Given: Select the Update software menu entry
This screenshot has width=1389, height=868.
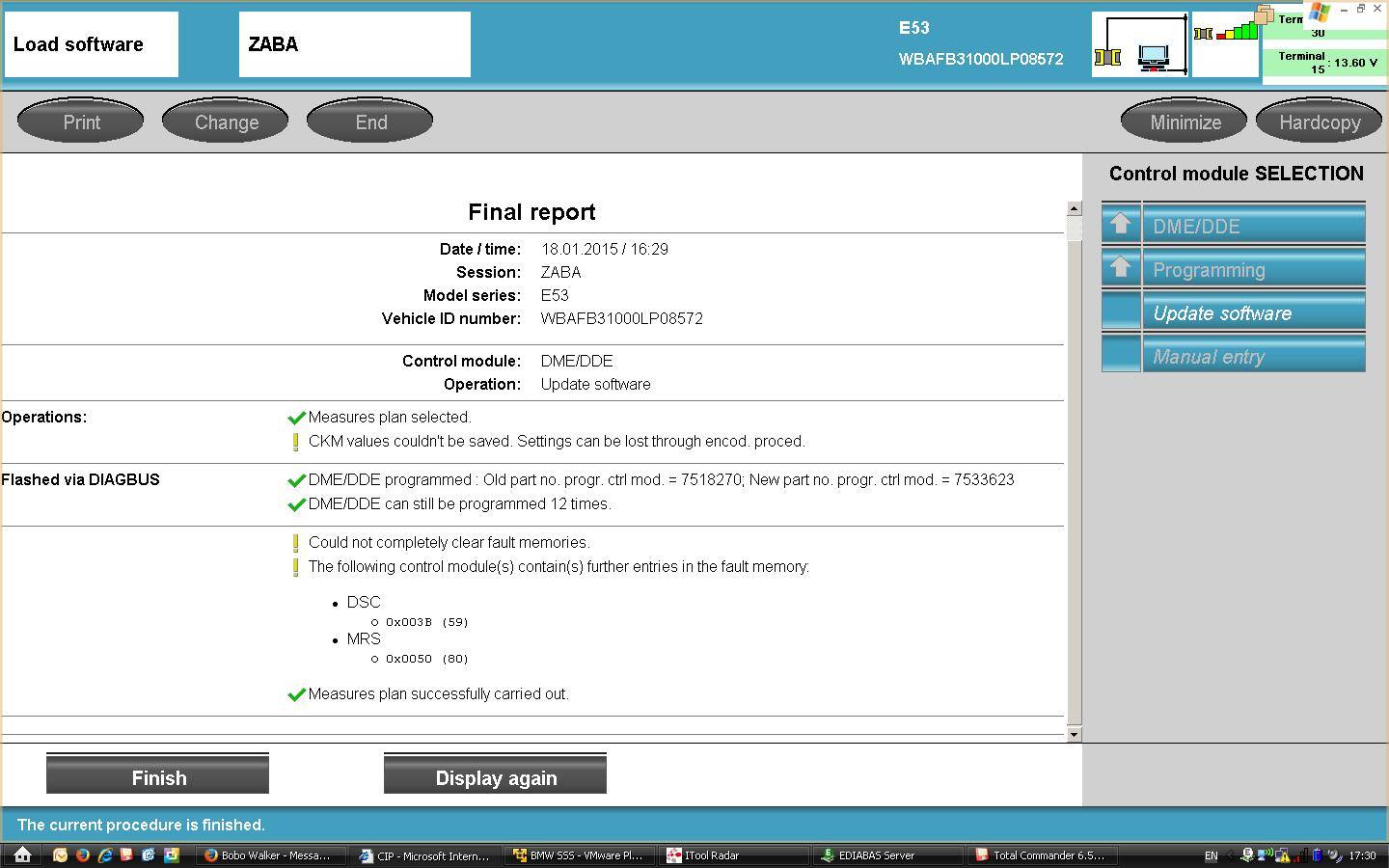Looking at the screenshot, I should [x=1222, y=313].
